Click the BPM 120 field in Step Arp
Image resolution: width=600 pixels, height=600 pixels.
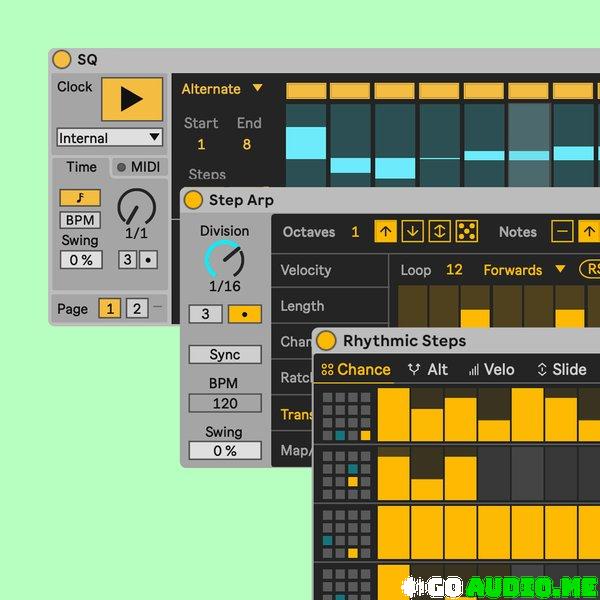(225, 403)
